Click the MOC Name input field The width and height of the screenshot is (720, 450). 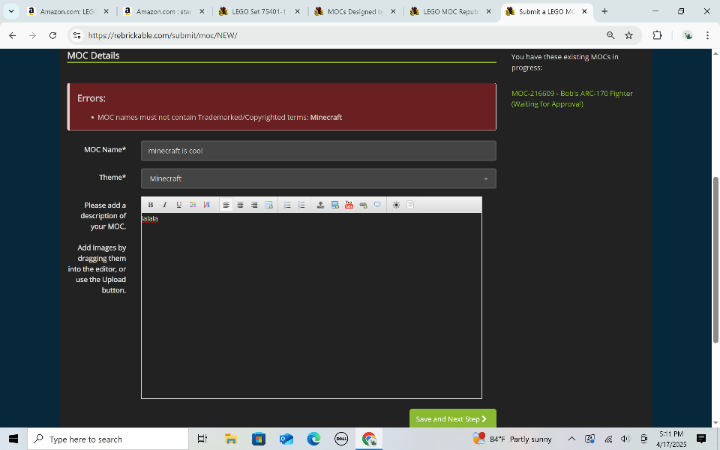318,150
